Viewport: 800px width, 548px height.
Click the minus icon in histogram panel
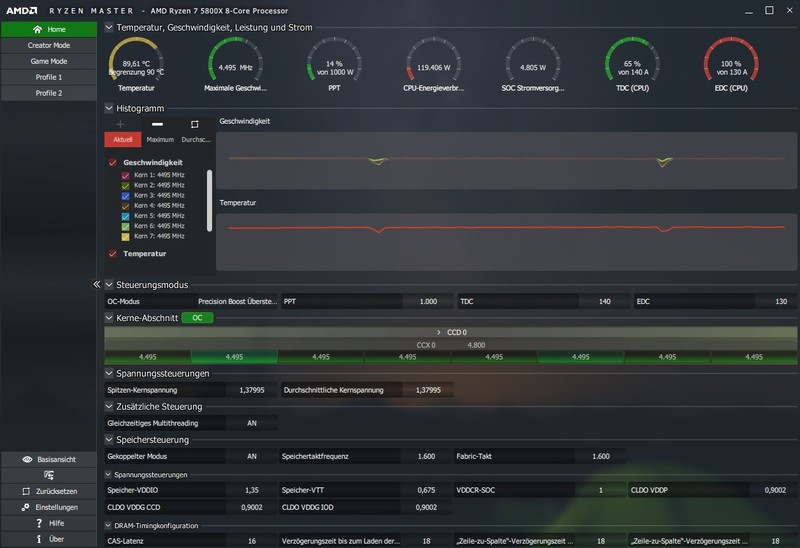(157, 124)
